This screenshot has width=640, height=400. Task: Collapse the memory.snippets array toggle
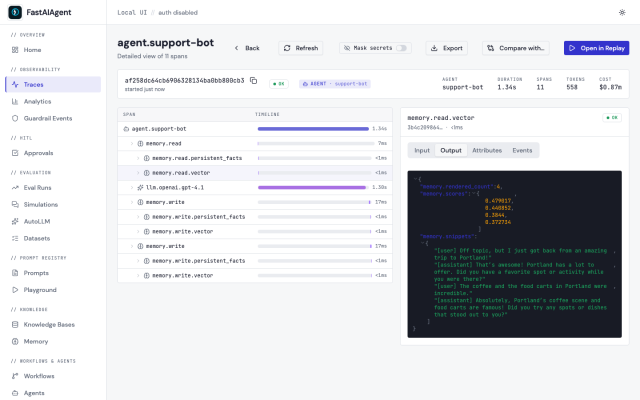pyautogui.click(x=423, y=243)
